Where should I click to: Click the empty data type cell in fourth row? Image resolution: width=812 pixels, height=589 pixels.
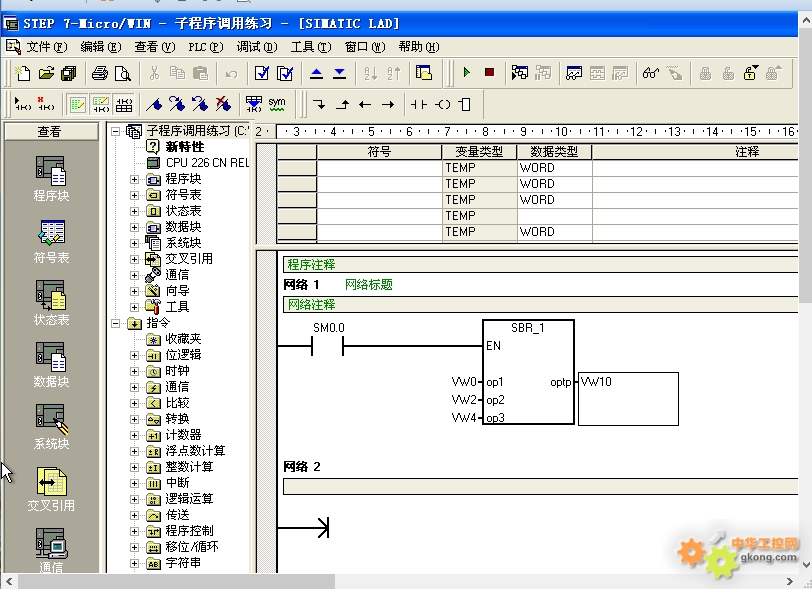click(554, 216)
